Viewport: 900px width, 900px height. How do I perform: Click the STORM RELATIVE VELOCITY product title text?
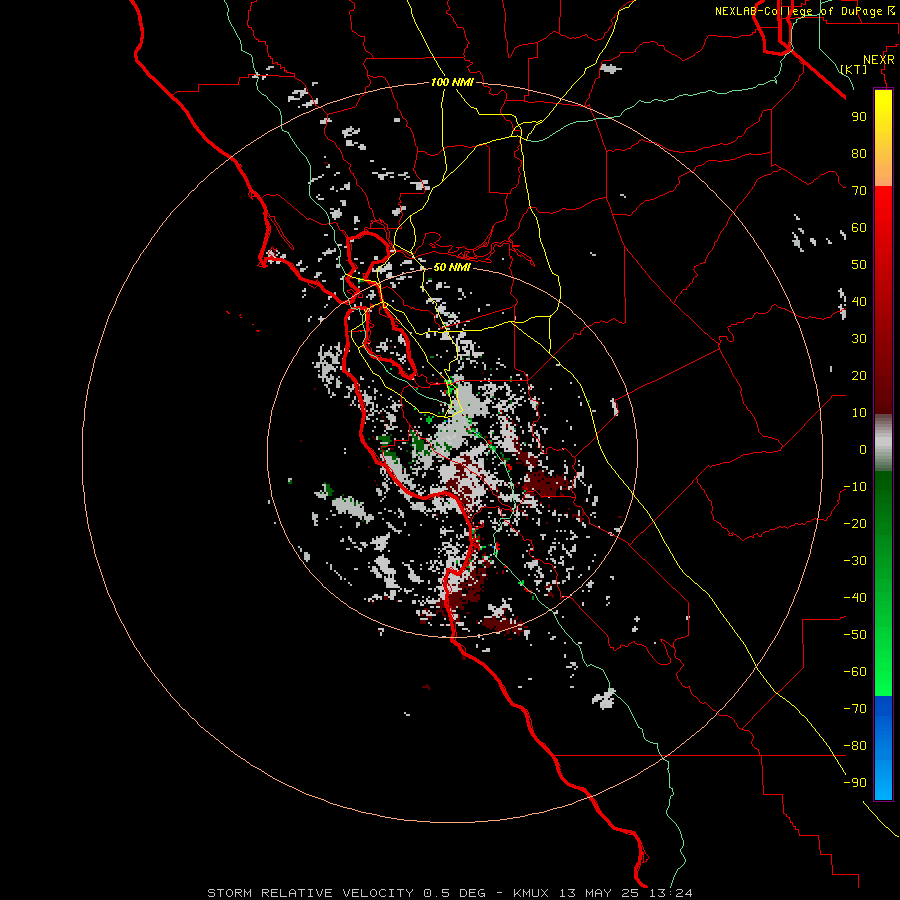click(x=310, y=893)
